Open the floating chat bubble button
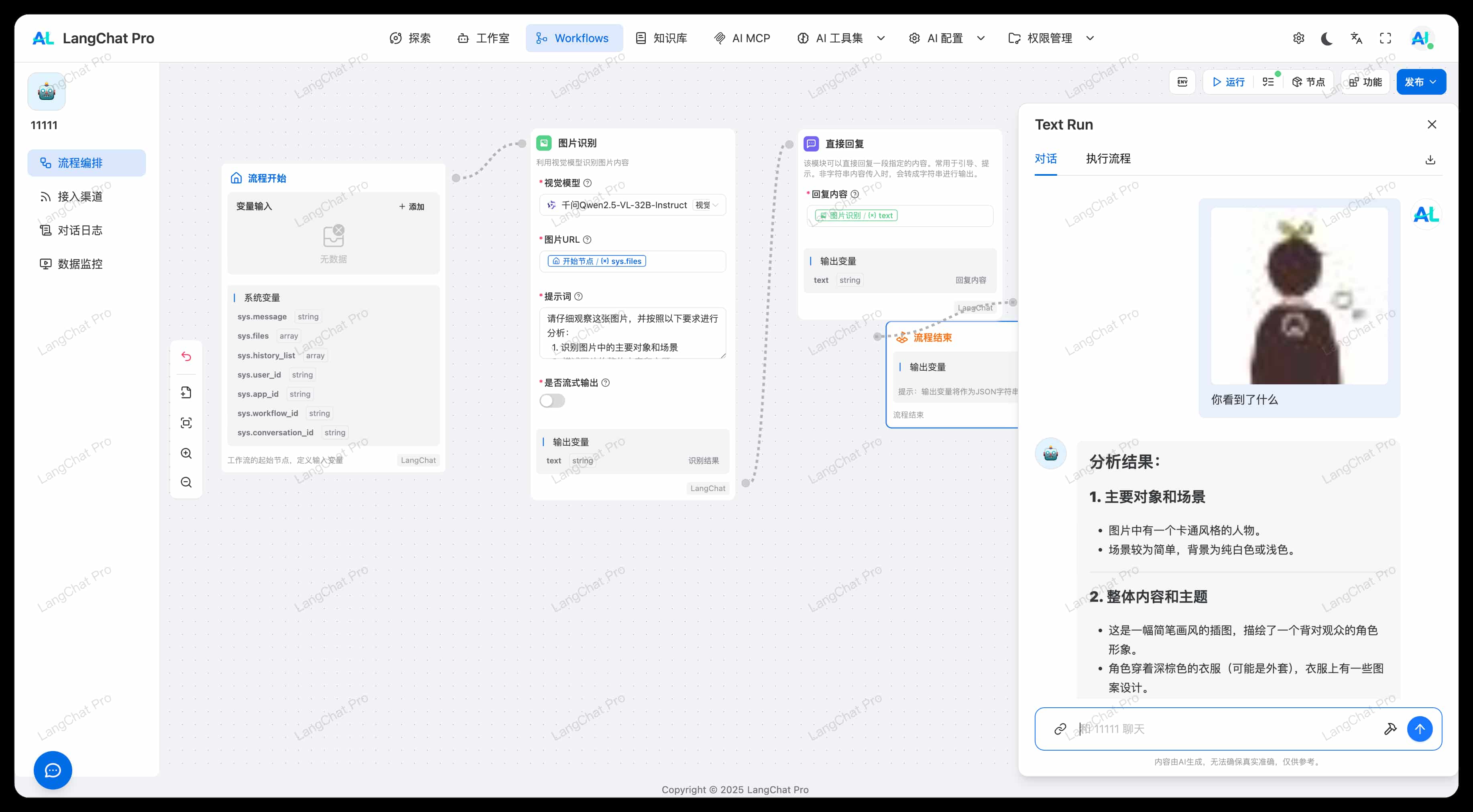 click(x=53, y=770)
